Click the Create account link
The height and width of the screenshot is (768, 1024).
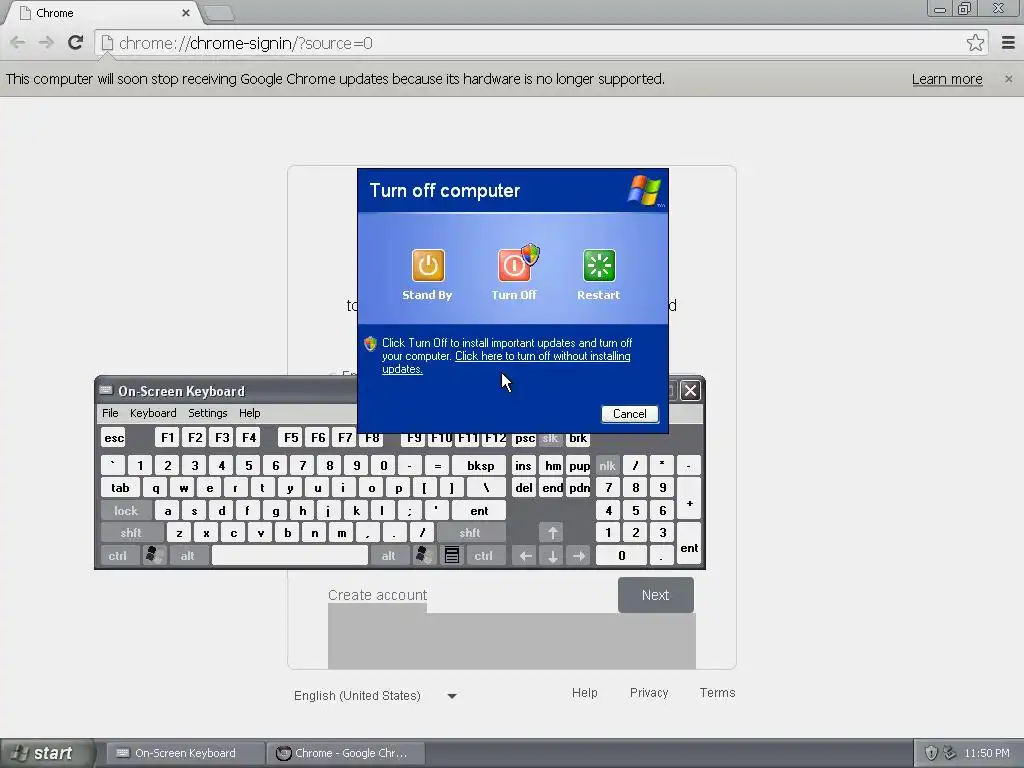pos(377,595)
